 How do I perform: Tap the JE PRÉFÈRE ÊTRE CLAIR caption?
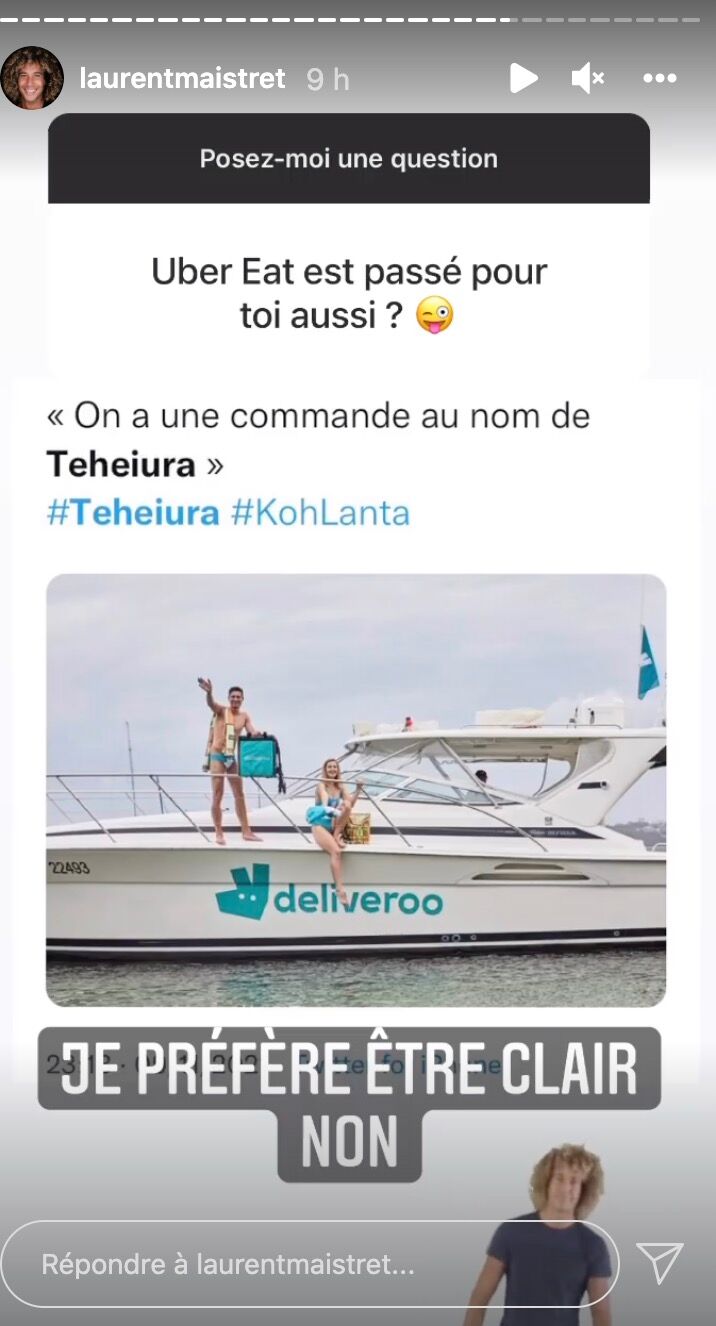point(349,1069)
